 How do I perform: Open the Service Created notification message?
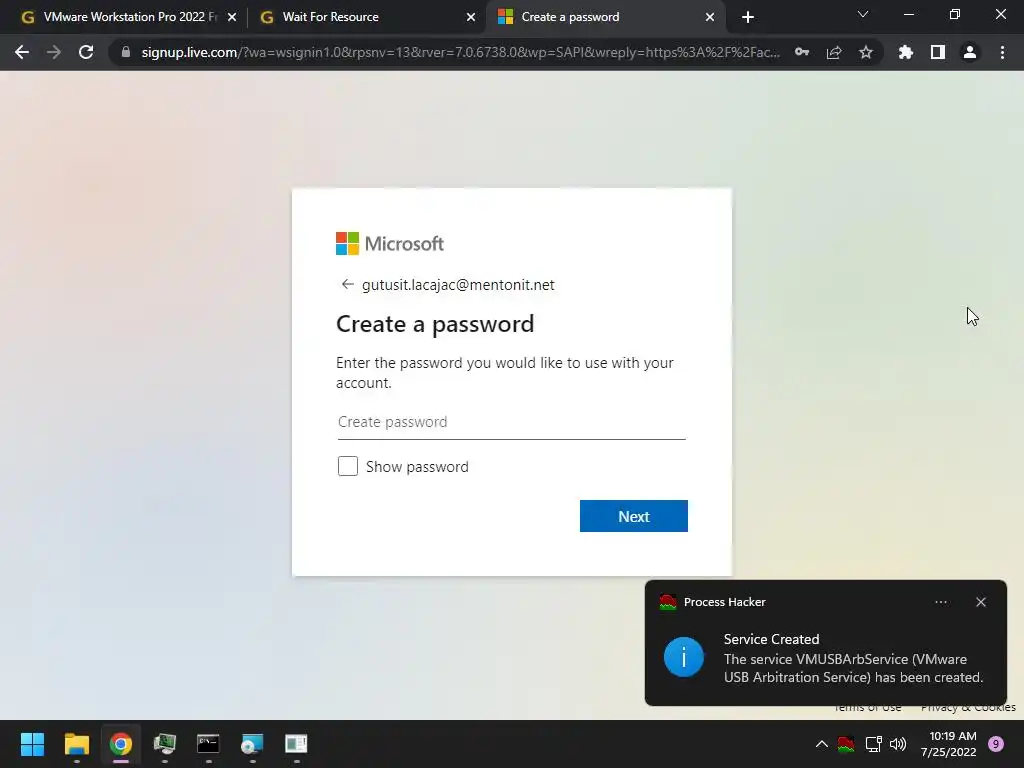[x=853, y=658]
